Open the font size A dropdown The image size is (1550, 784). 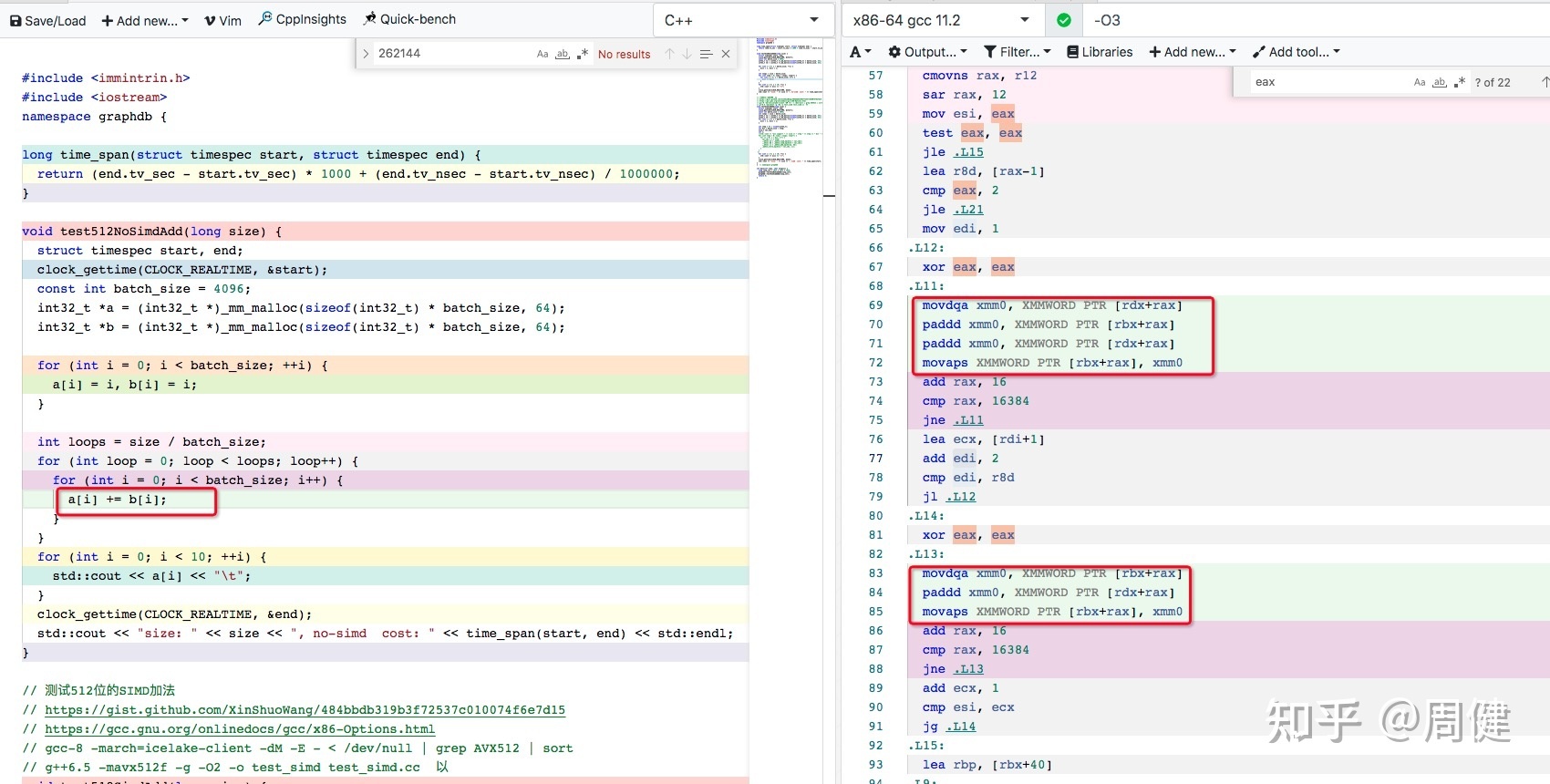pyautogui.click(x=860, y=52)
